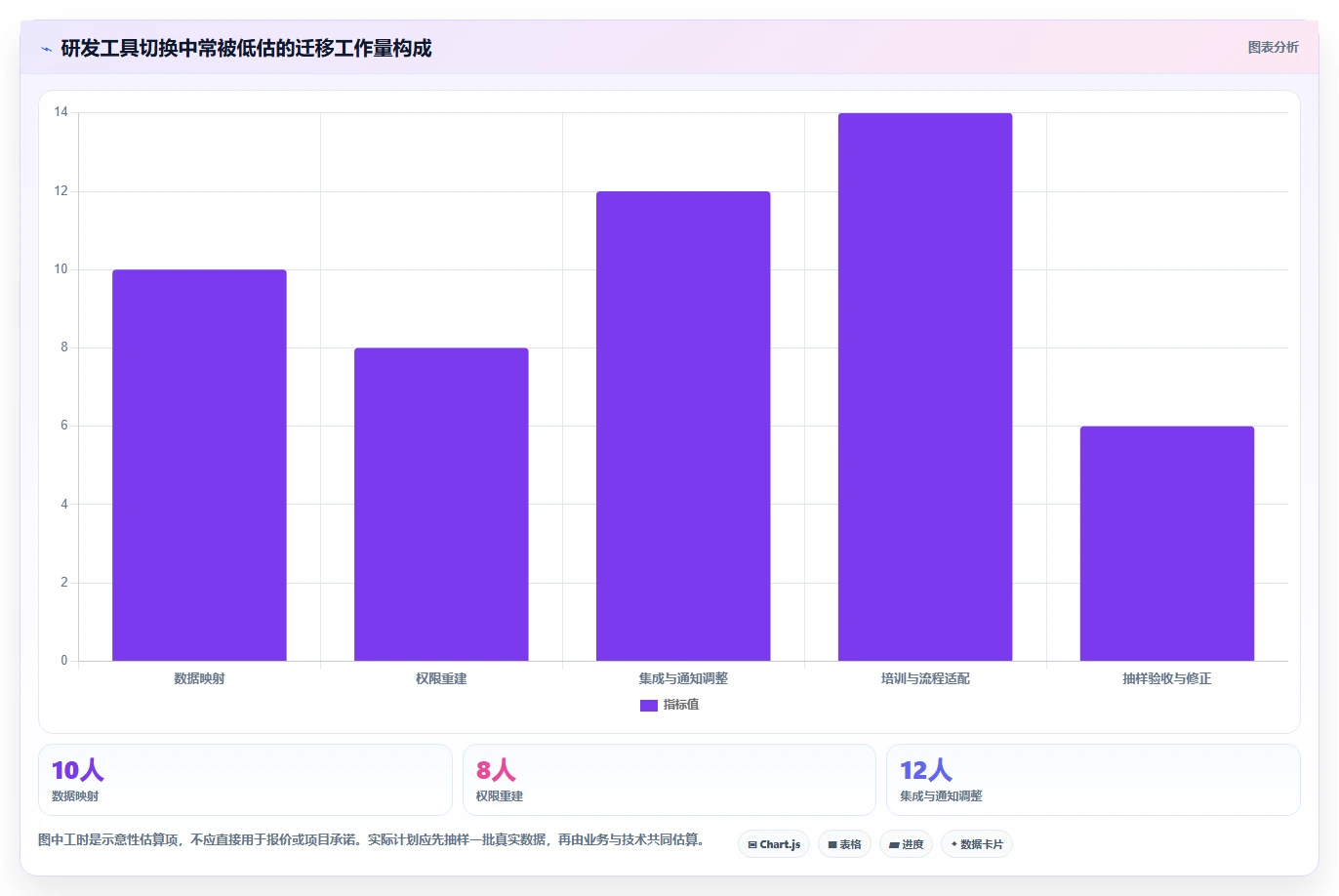
Task: Click the footnote text starting 图中工时是示意性估算项
Action: [x=371, y=839]
